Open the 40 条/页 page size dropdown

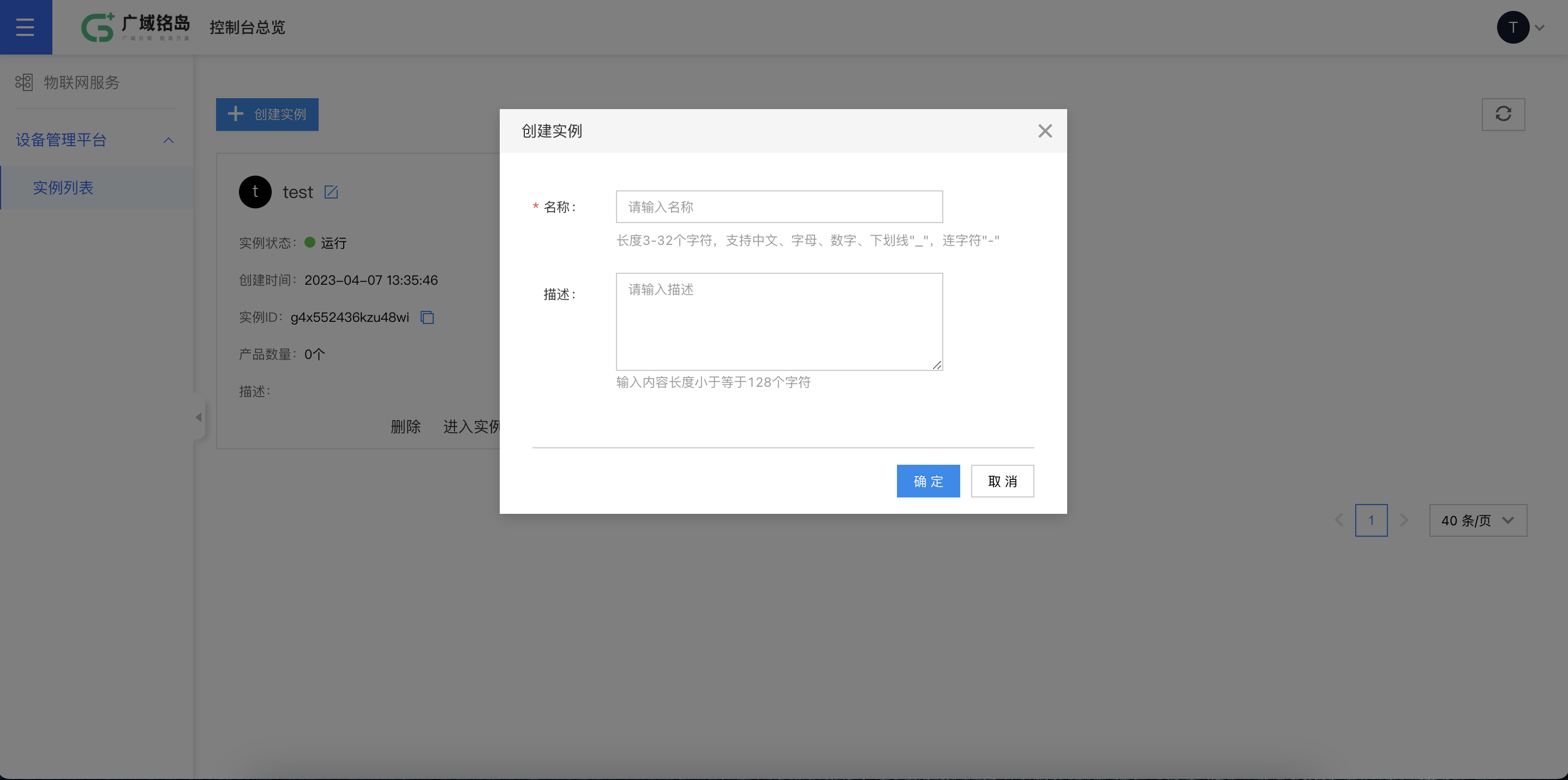[x=1478, y=520]
